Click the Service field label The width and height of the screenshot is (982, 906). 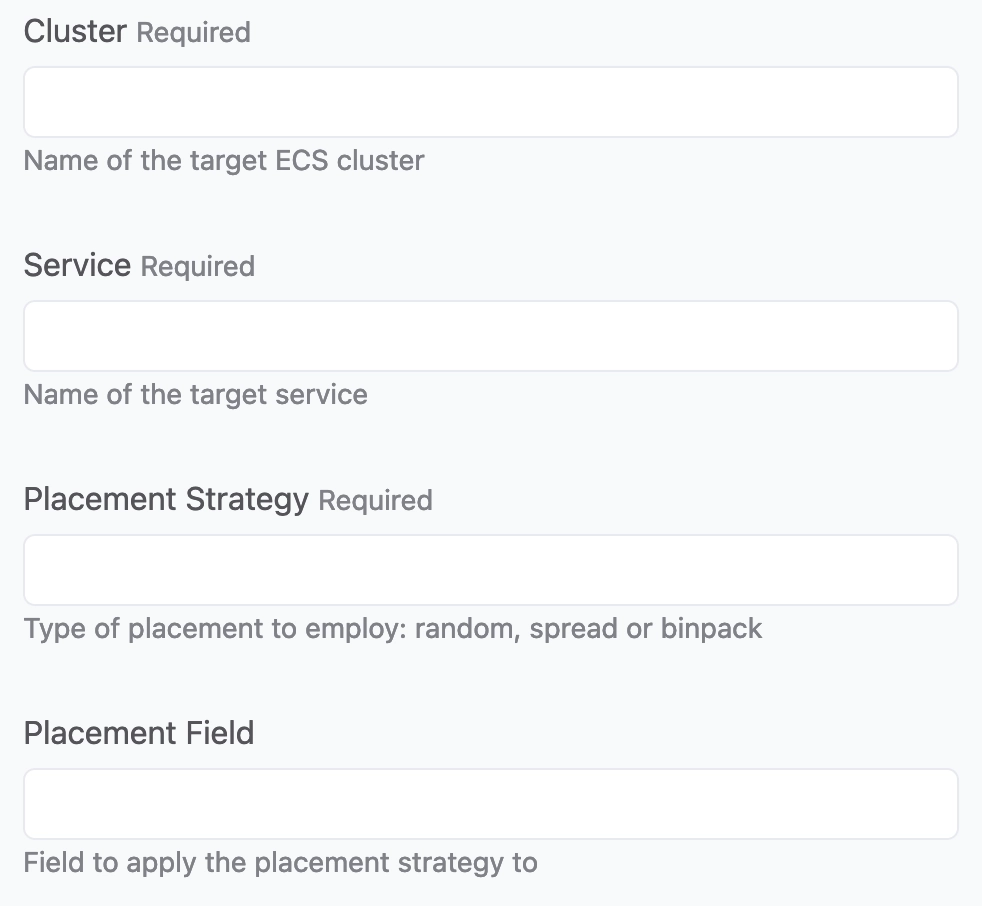[77, 265]
